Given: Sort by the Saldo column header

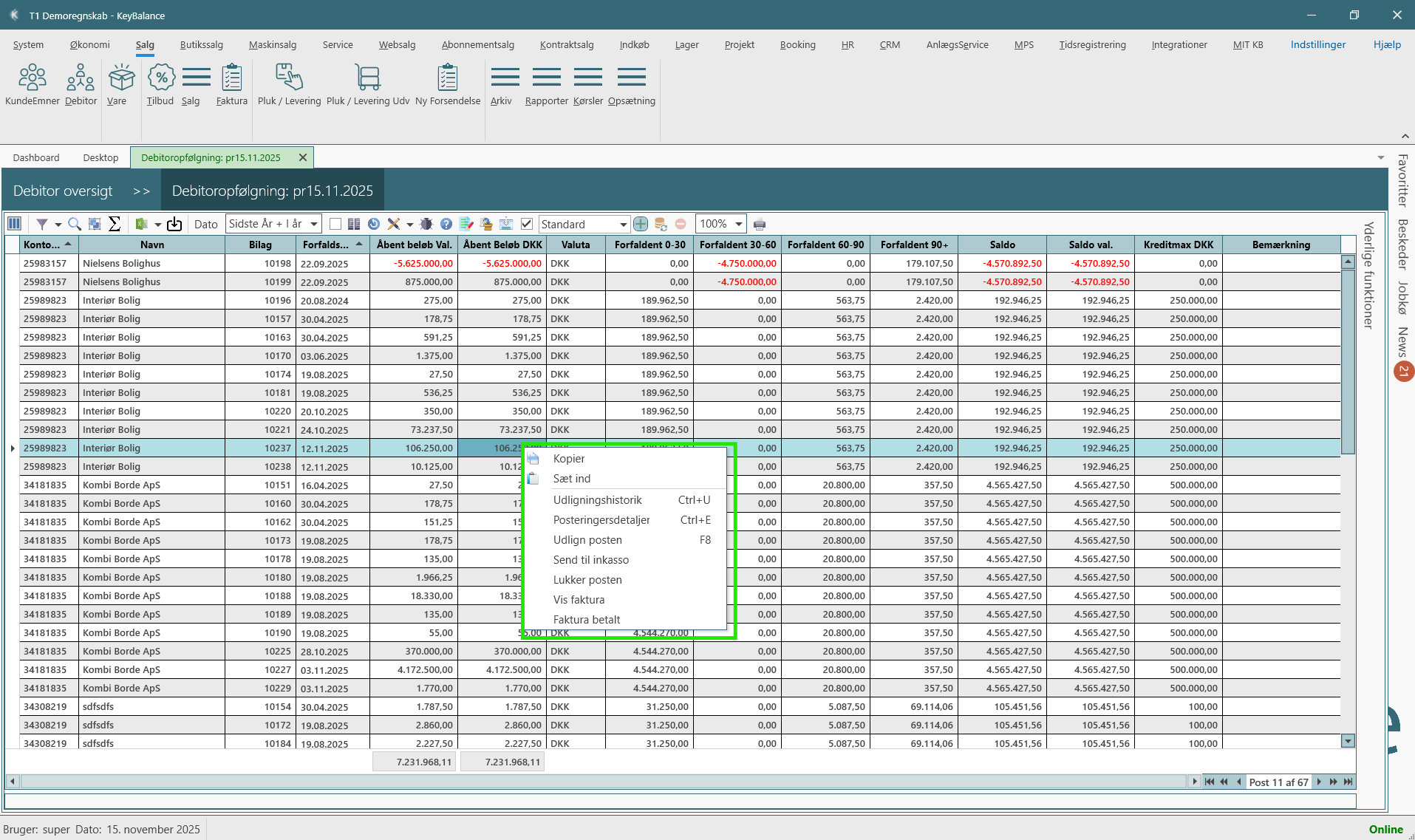Looking at the screenshot, I should click(1002, 245).
